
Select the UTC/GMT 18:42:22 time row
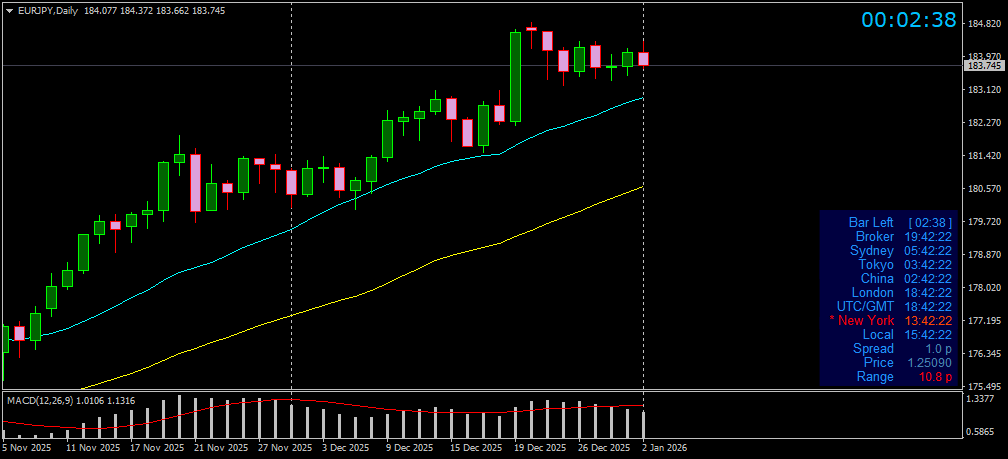click(894, 307)
